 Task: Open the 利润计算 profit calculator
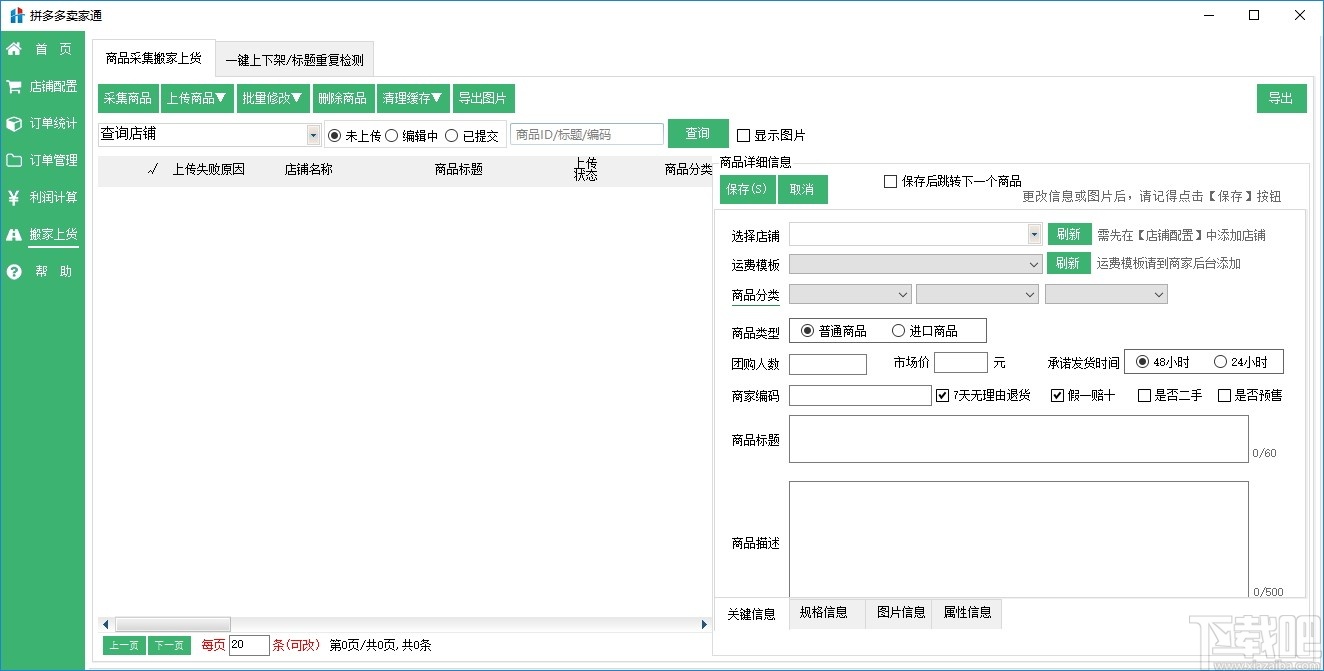42,197
